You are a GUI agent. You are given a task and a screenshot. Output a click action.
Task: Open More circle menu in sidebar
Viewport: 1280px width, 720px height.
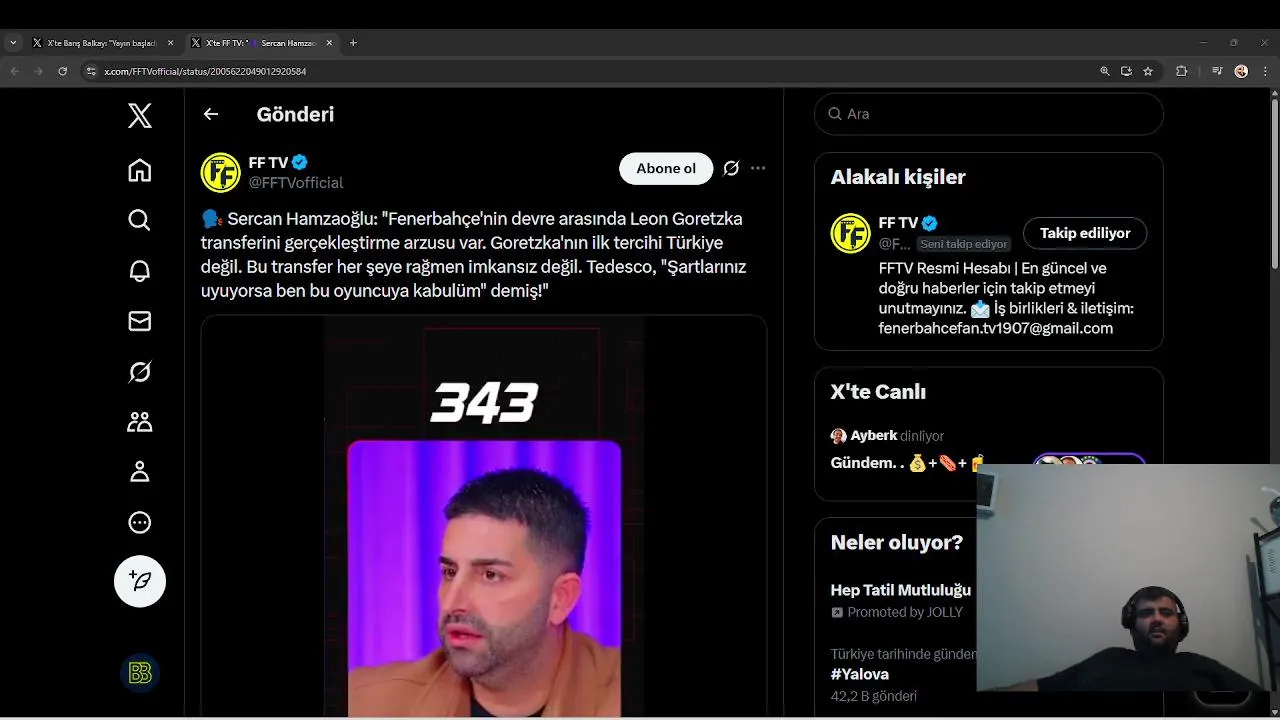pyautogui.click(x=140, y=522)
